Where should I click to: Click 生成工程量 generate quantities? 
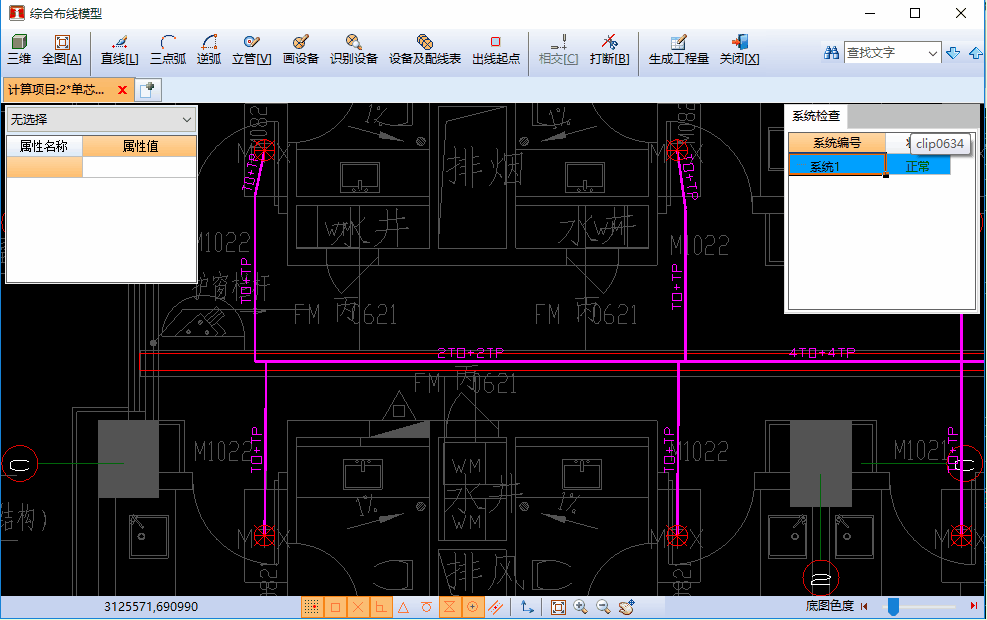[678, 50]
